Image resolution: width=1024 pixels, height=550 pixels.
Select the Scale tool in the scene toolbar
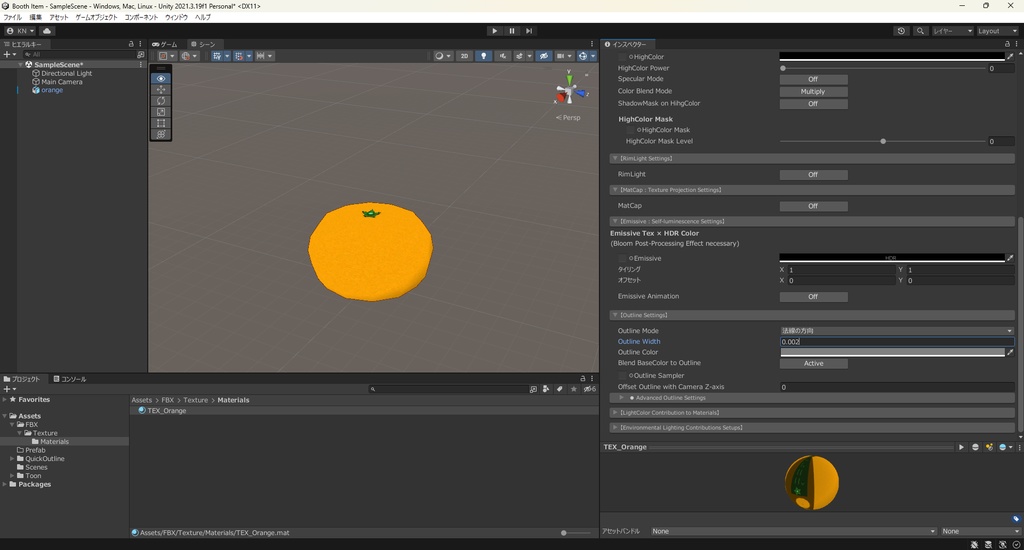161,112
